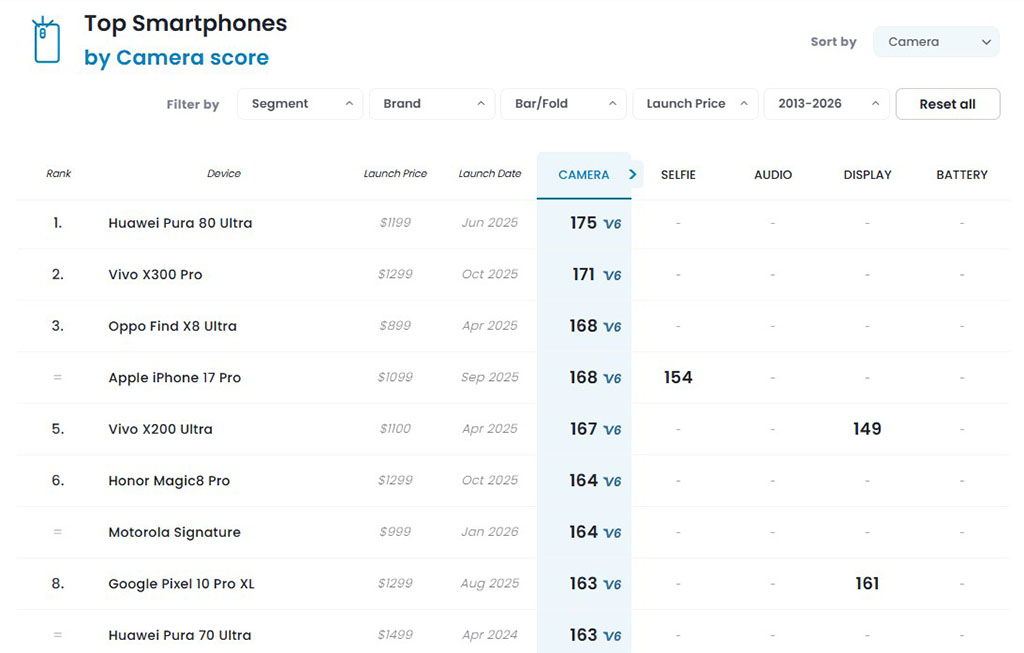
Task: Click the smartphone icon beside the title
Action: (46, 41)
